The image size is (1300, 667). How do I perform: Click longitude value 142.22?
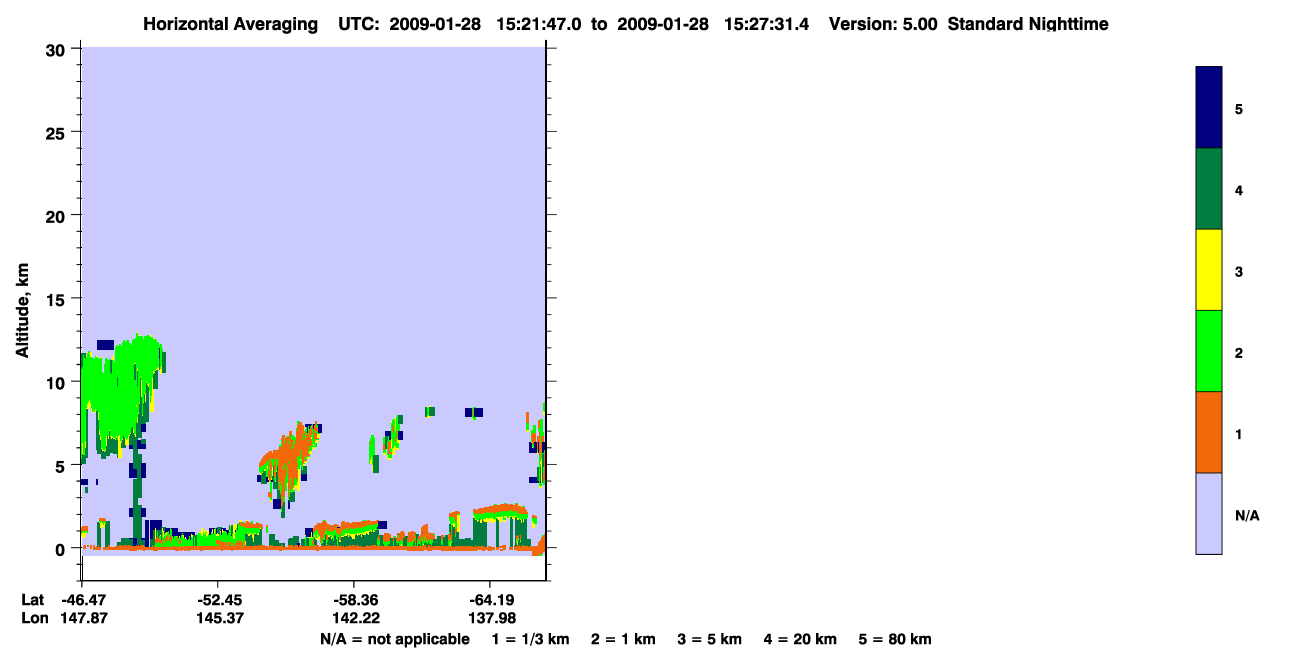pos(354,618)
